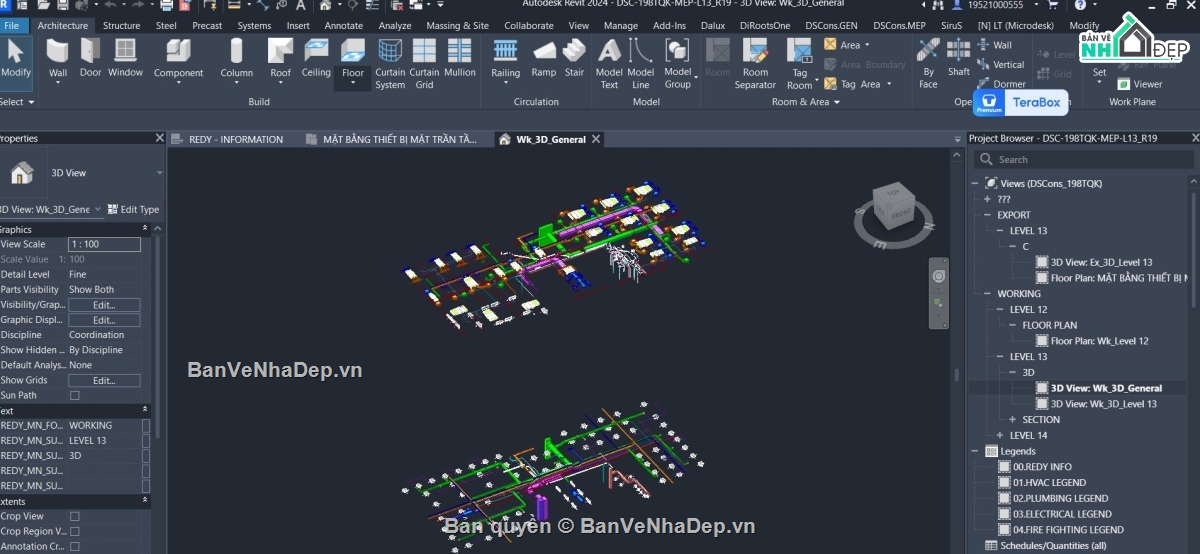Click Edit button for Graphic Display Options
This screenshot has width=1200, height=554.
click(104, 320)
